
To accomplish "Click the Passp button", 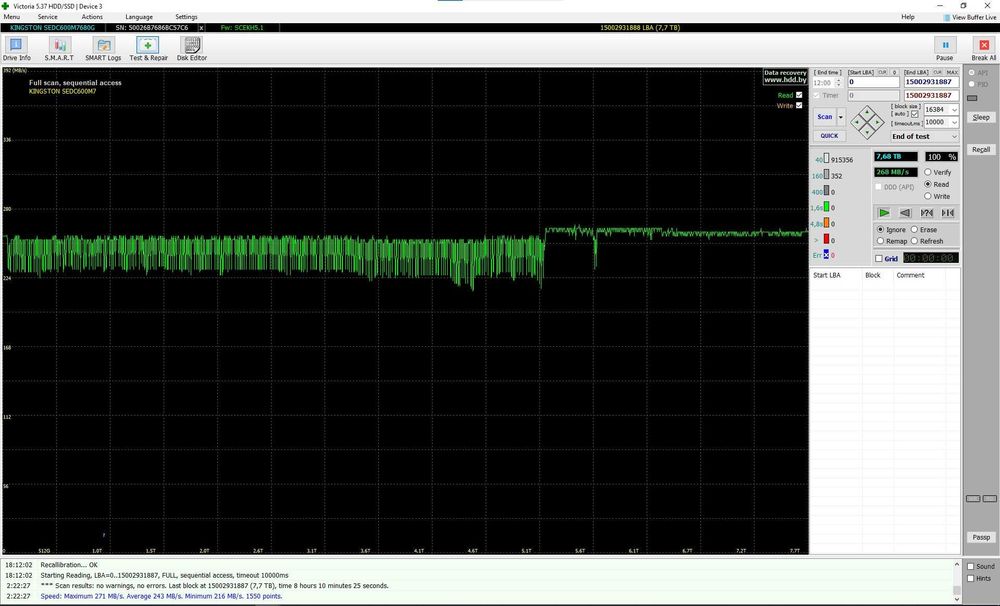I will pyautogui.click(x=981, y=537).
